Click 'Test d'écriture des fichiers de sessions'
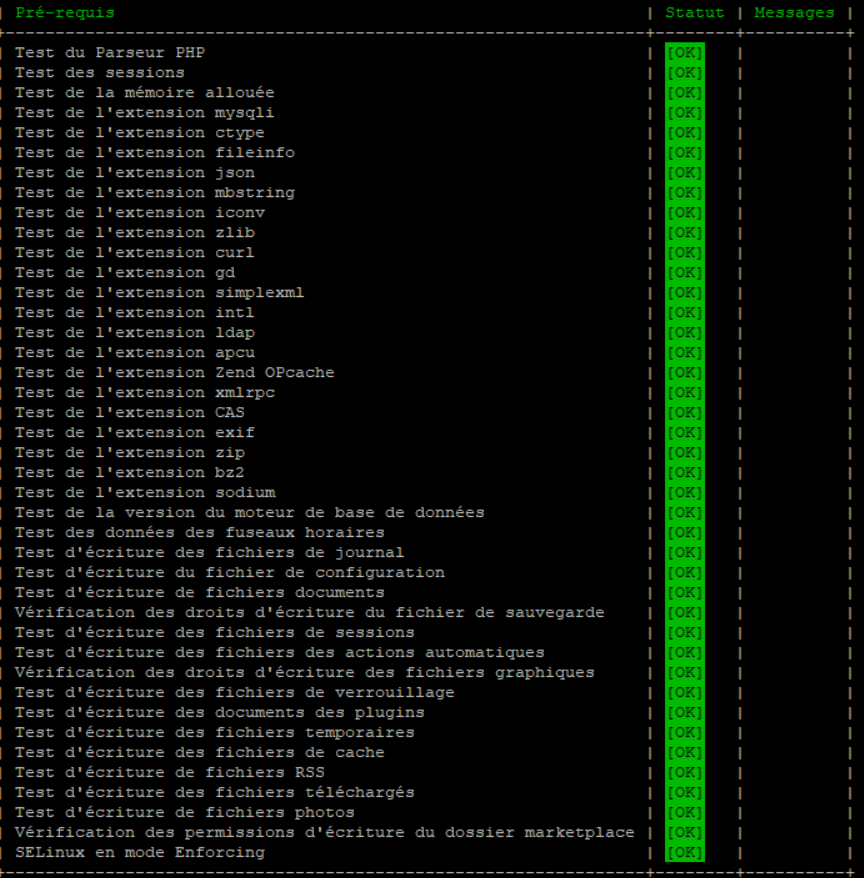Viewport: 864px width, 878px height. coord(214,633)
